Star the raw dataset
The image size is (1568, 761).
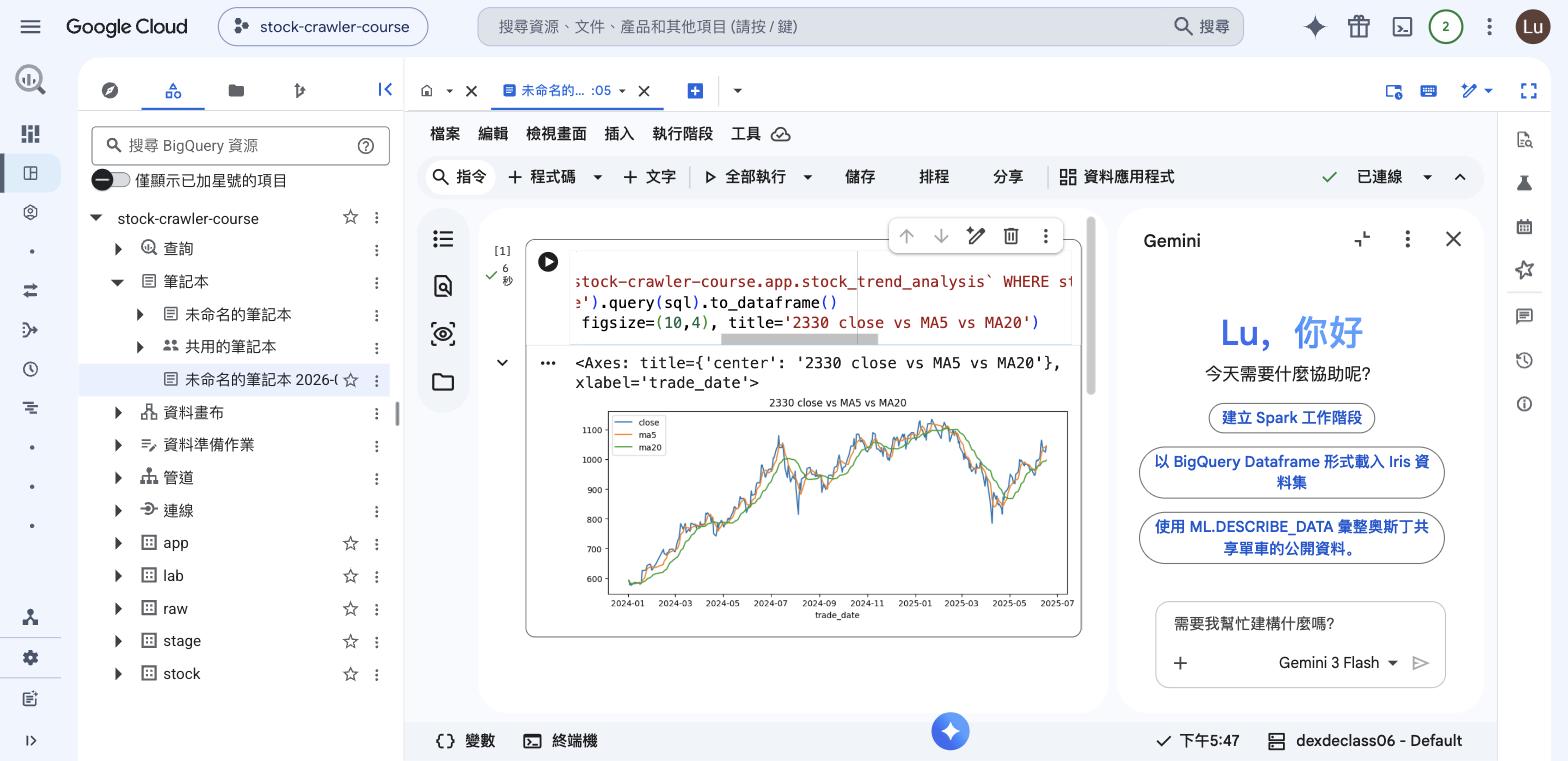coord(350,608)
